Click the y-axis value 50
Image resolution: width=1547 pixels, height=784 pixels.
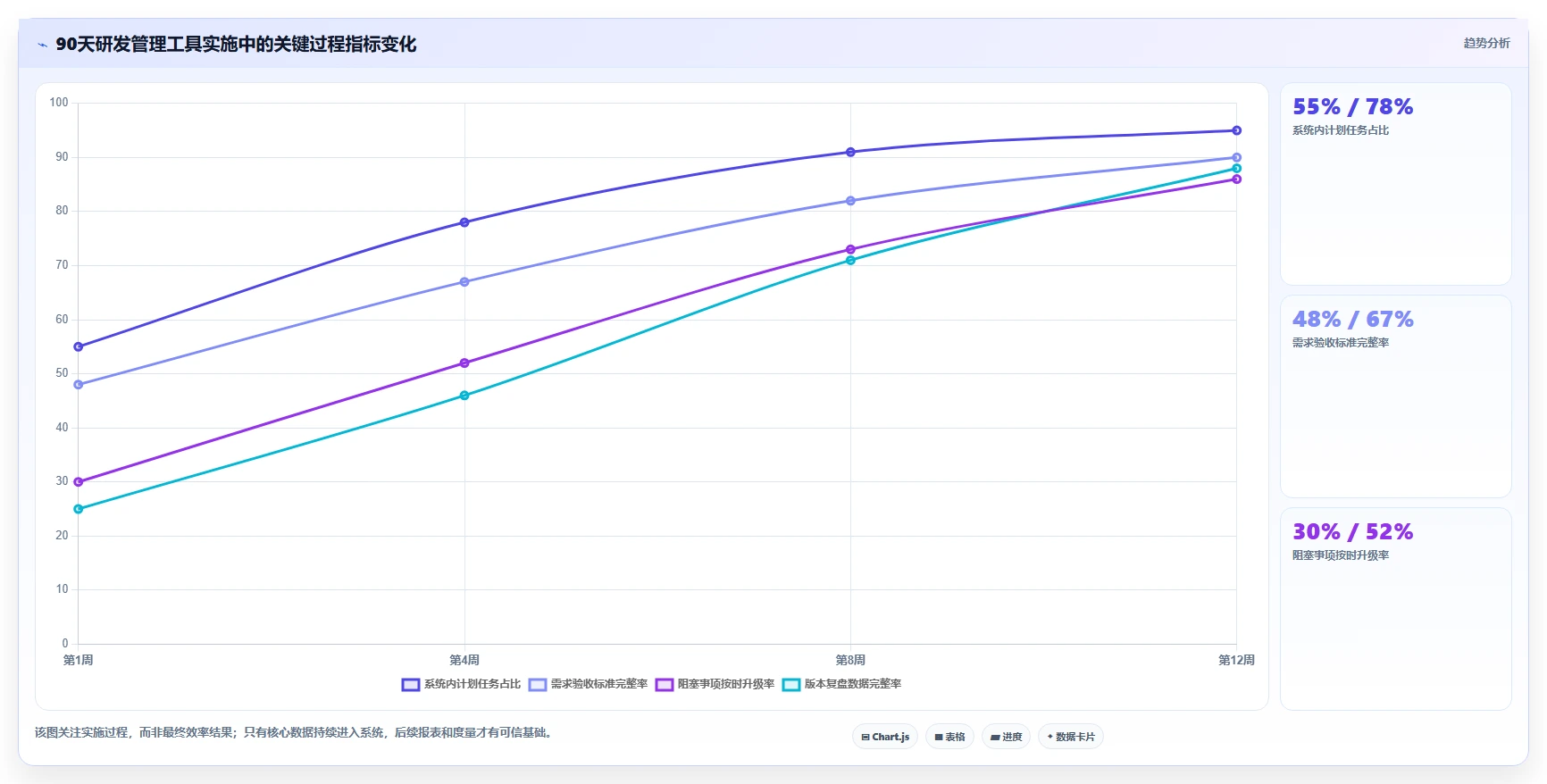[x=62, y=373]
